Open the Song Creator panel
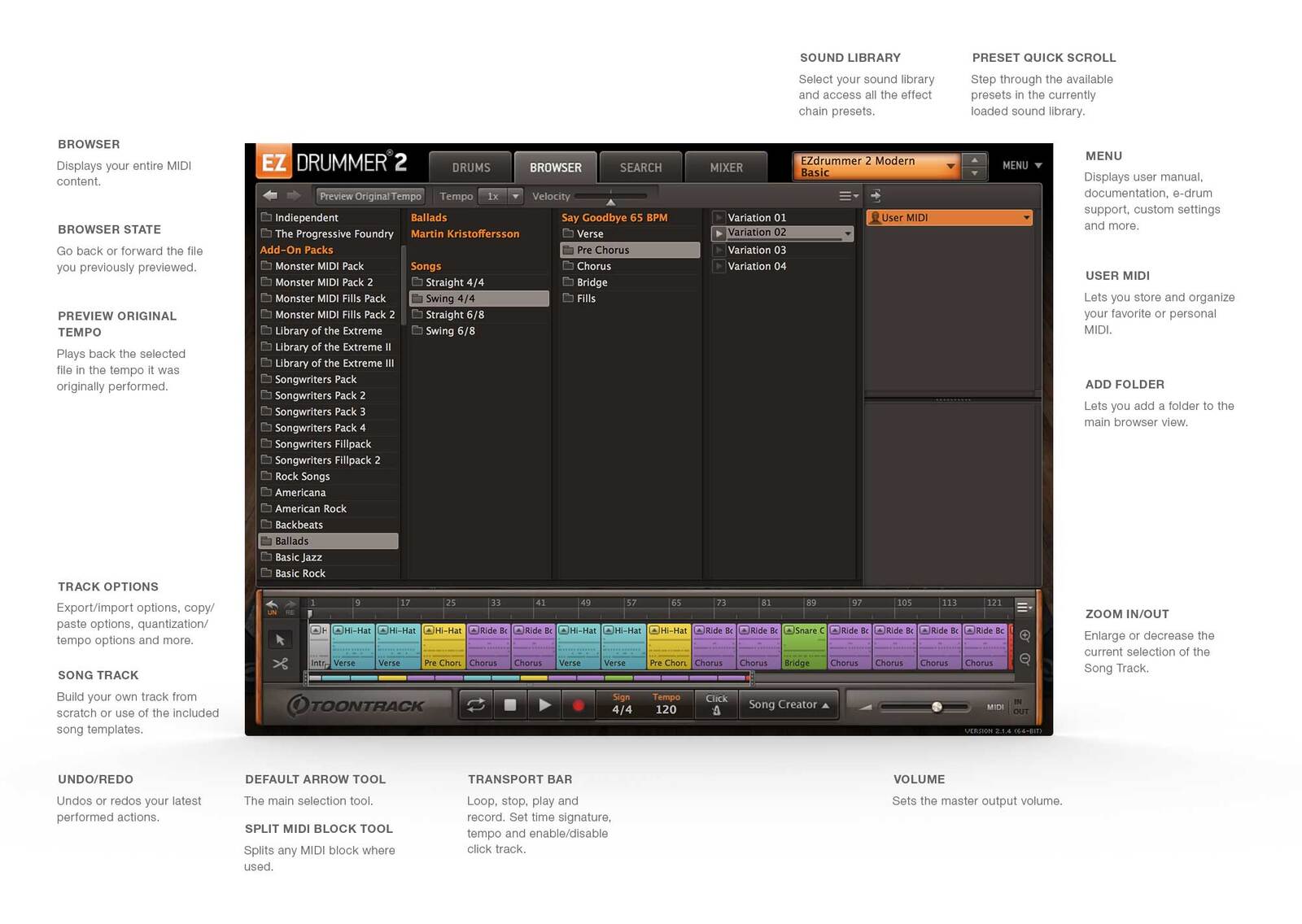This screenshot has width=1302, height=924. 788,704
